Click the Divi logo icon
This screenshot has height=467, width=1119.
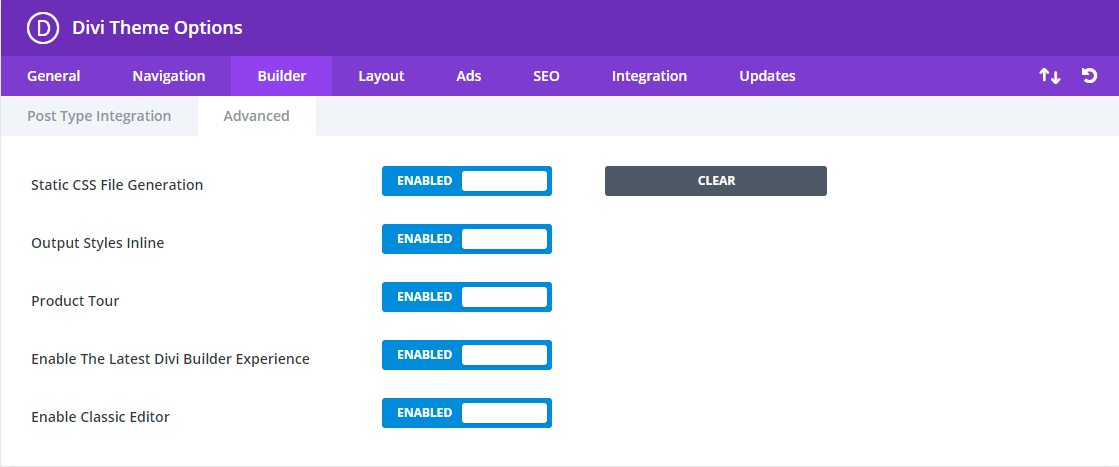point(42,28)
